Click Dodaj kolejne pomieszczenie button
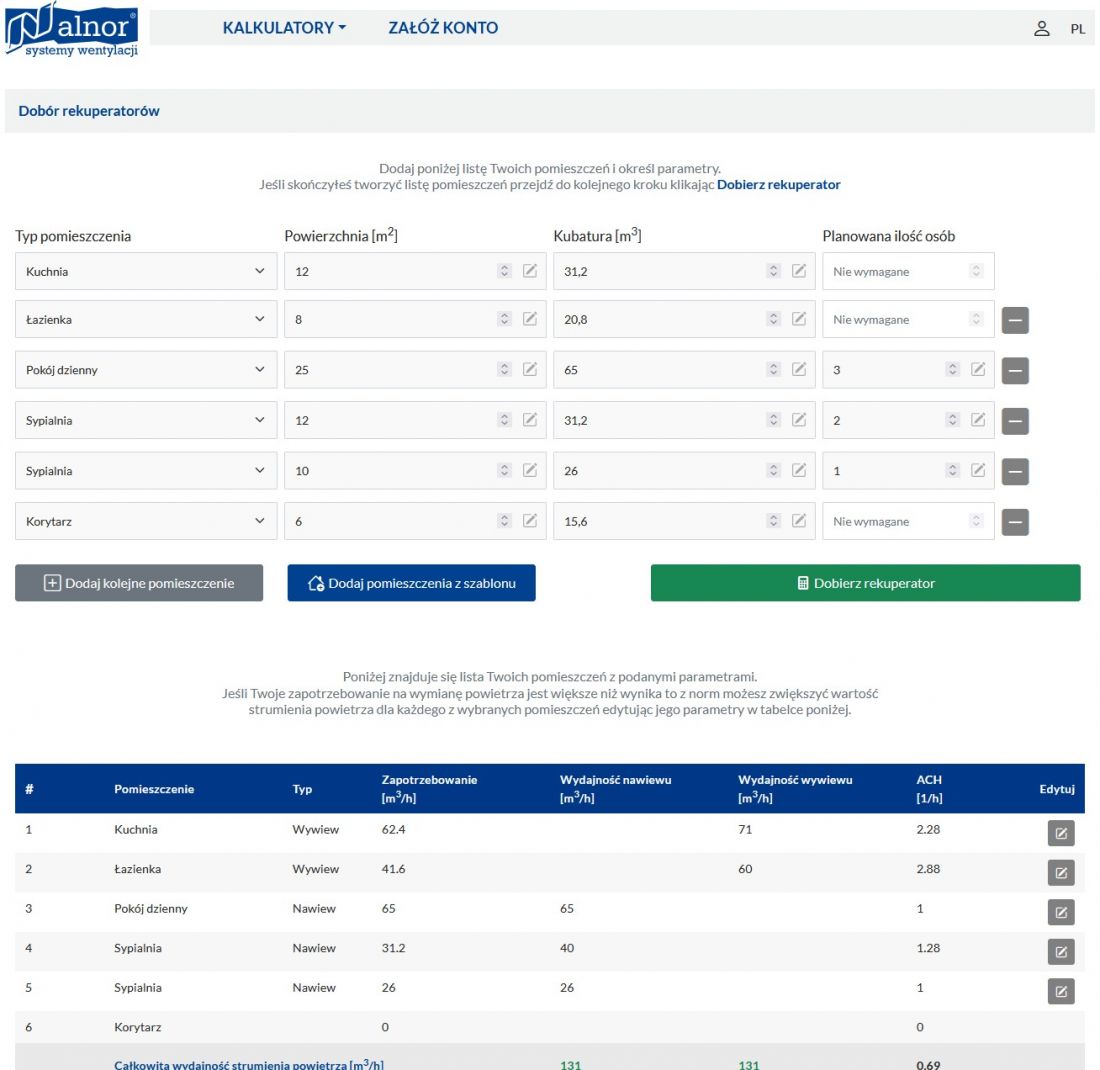 139,583
